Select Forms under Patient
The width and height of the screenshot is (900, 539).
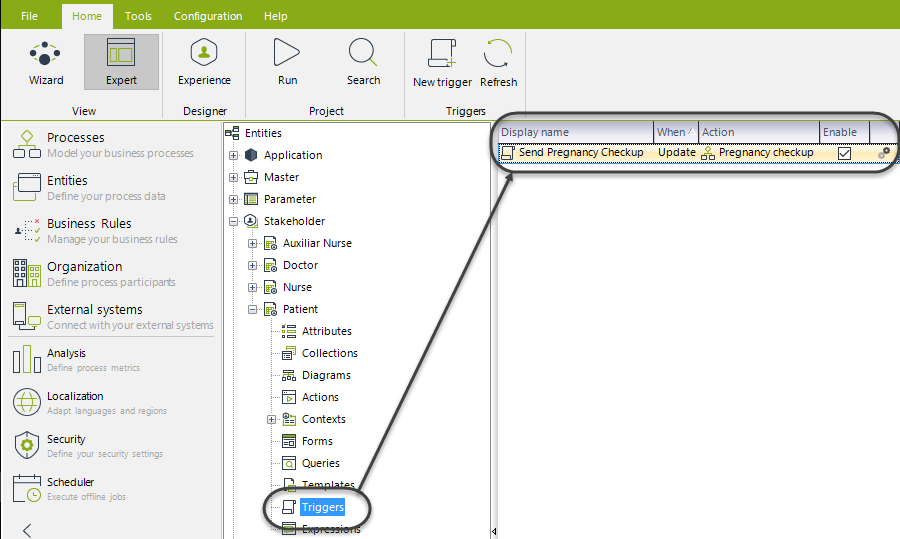tap(317, 441)
